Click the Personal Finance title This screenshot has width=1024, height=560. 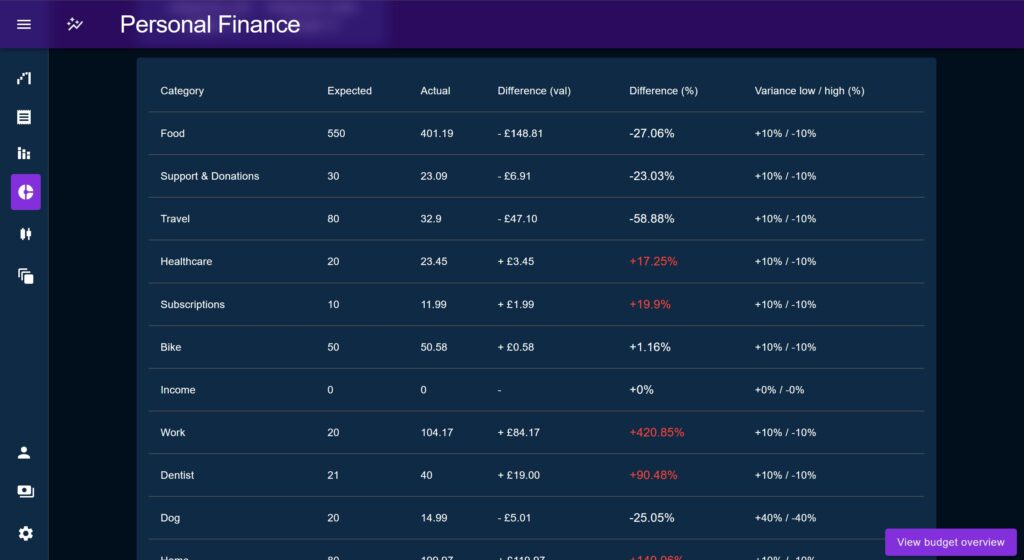210,25
